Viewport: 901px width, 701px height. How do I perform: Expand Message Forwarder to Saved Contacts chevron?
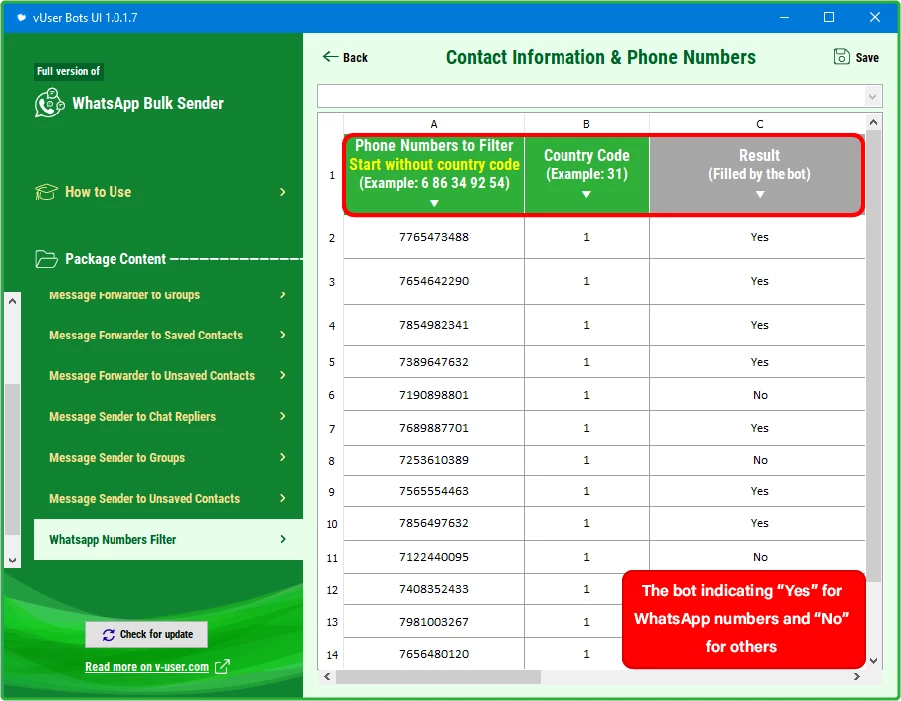pos(283,334)
